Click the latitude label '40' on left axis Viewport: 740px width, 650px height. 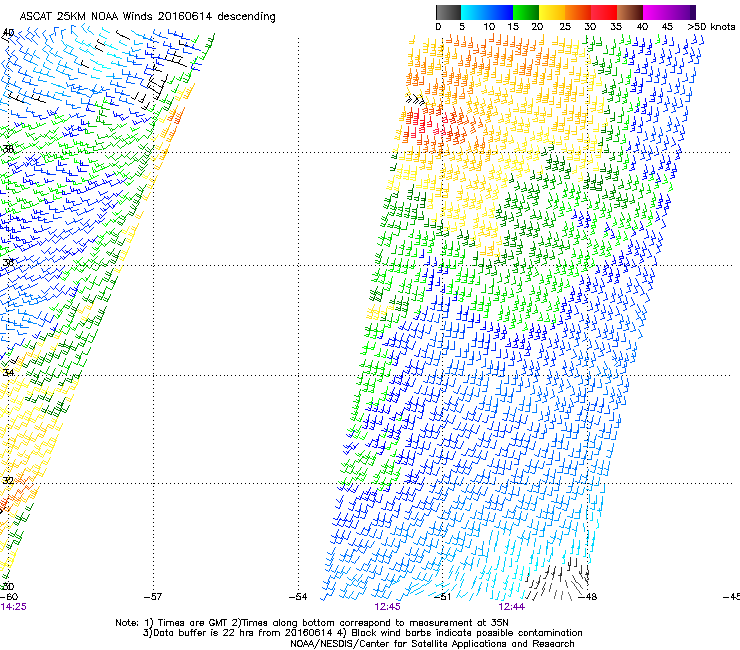click(x=8, y=33)
